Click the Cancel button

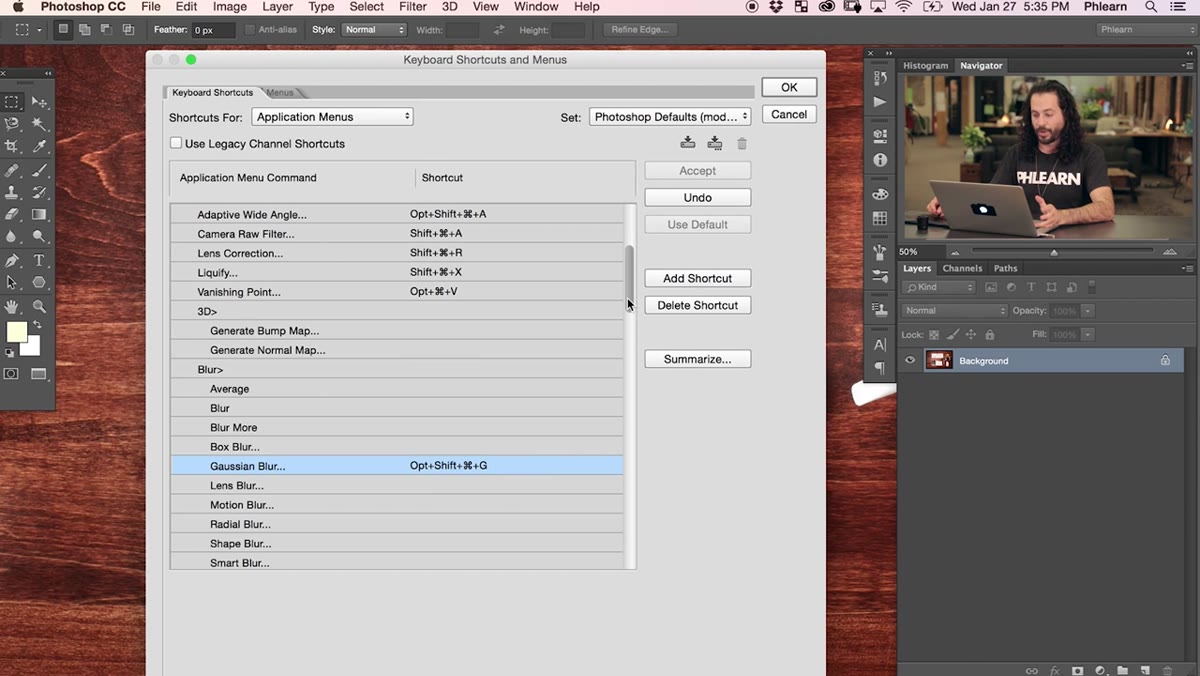pyautogui.click(x=789, y=114)
